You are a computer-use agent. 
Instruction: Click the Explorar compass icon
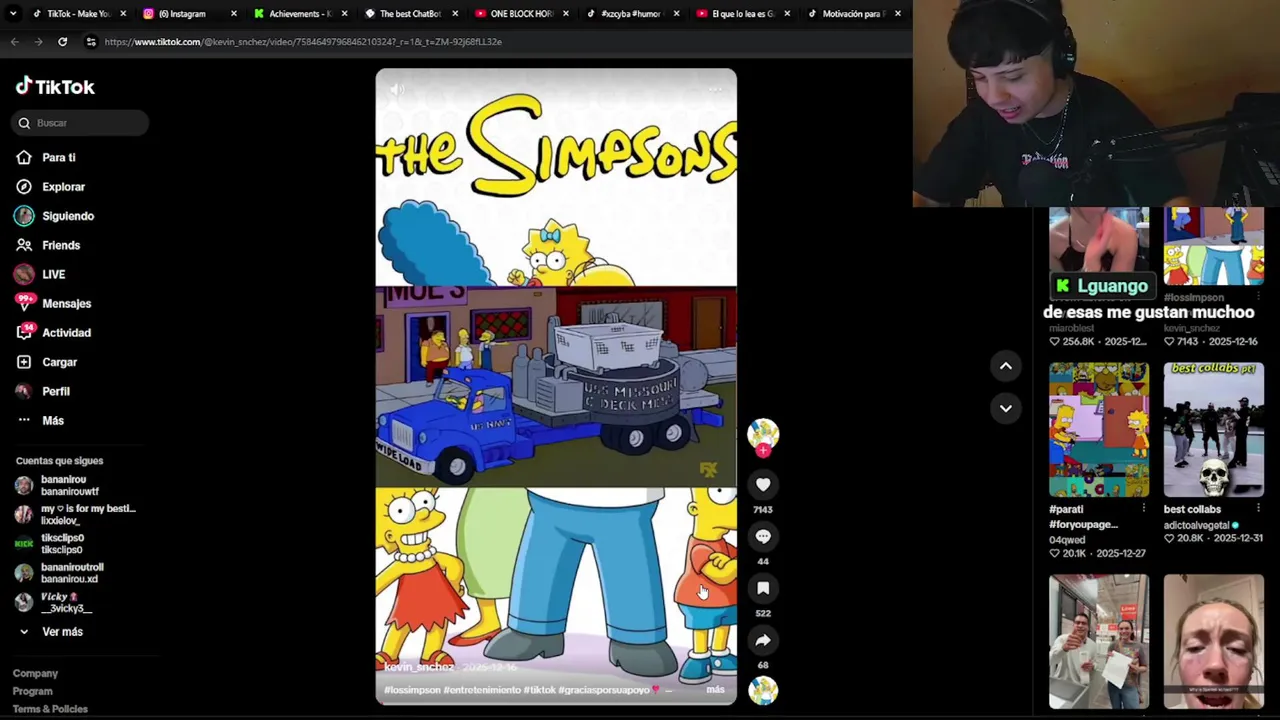(24, 187)
